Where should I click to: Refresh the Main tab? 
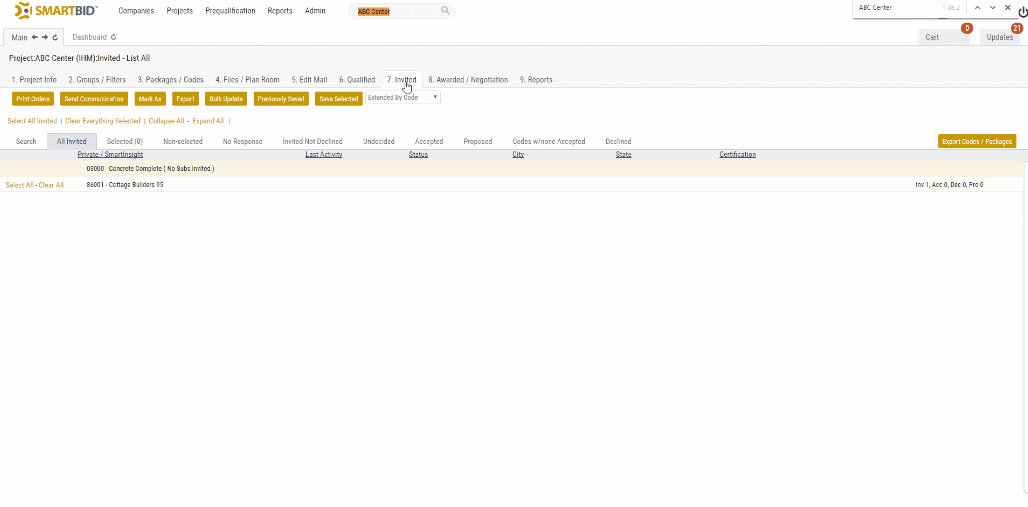pyautogui.click(x=55, y=37)
